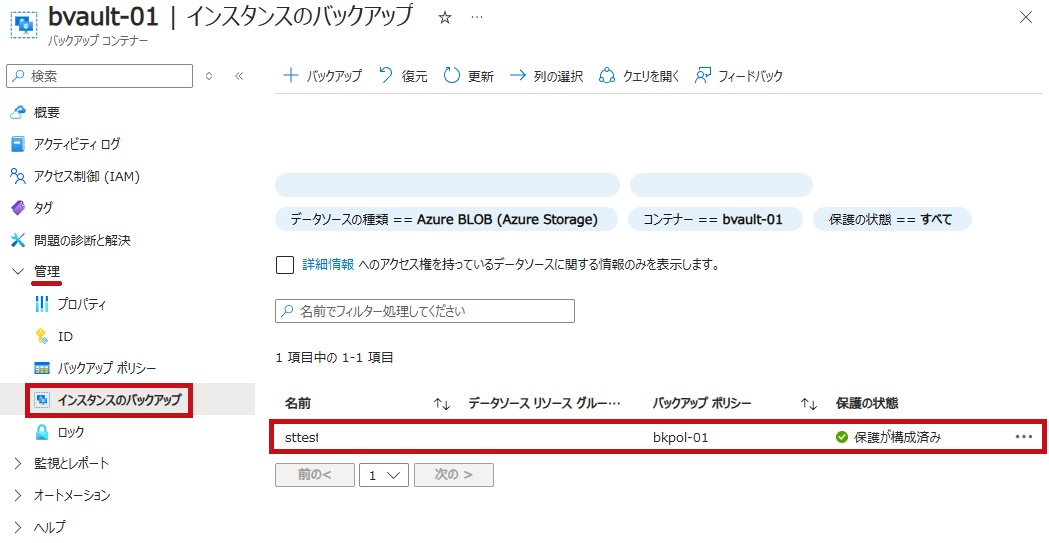Viewport: 1049px width, 543px height.
Task: Click bkpol-01 policy cell
Action: click(680, 437)
